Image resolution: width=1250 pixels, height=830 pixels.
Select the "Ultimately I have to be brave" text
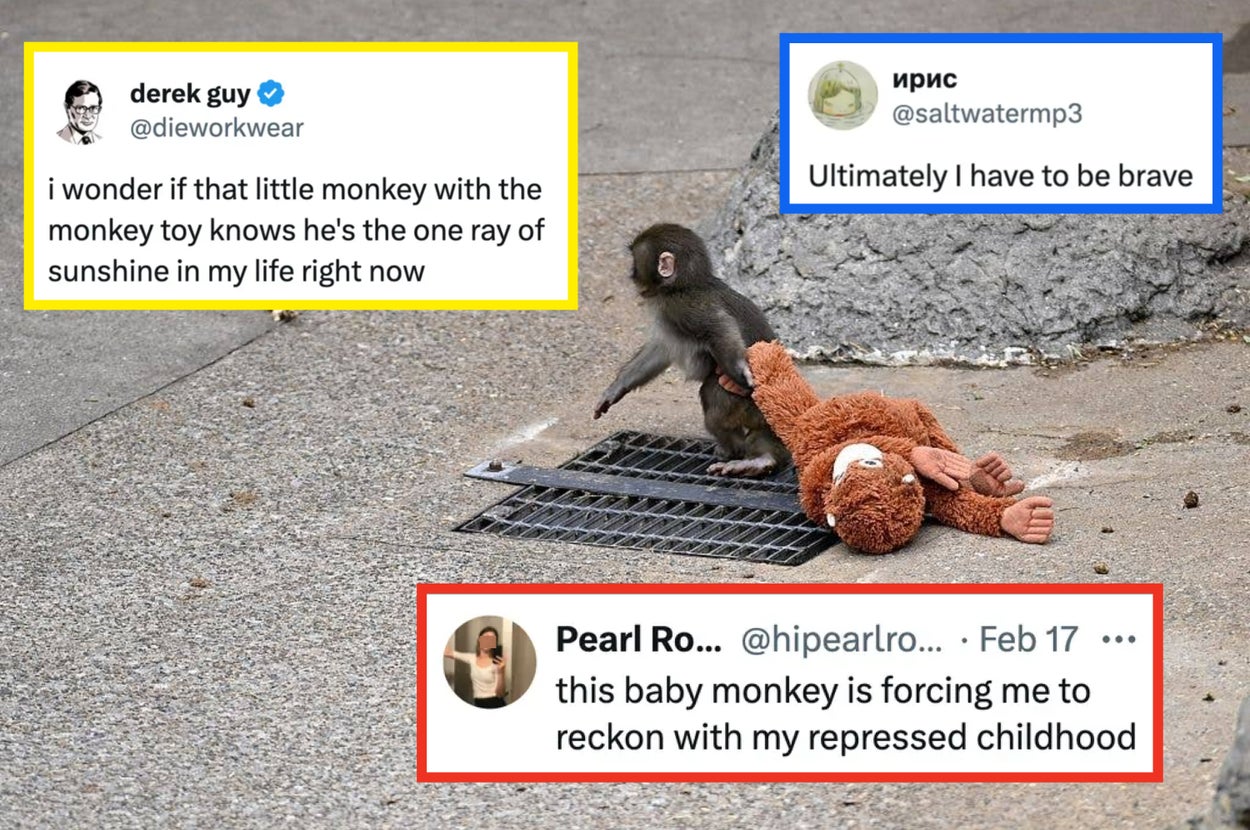click(x=1000, y=177)
